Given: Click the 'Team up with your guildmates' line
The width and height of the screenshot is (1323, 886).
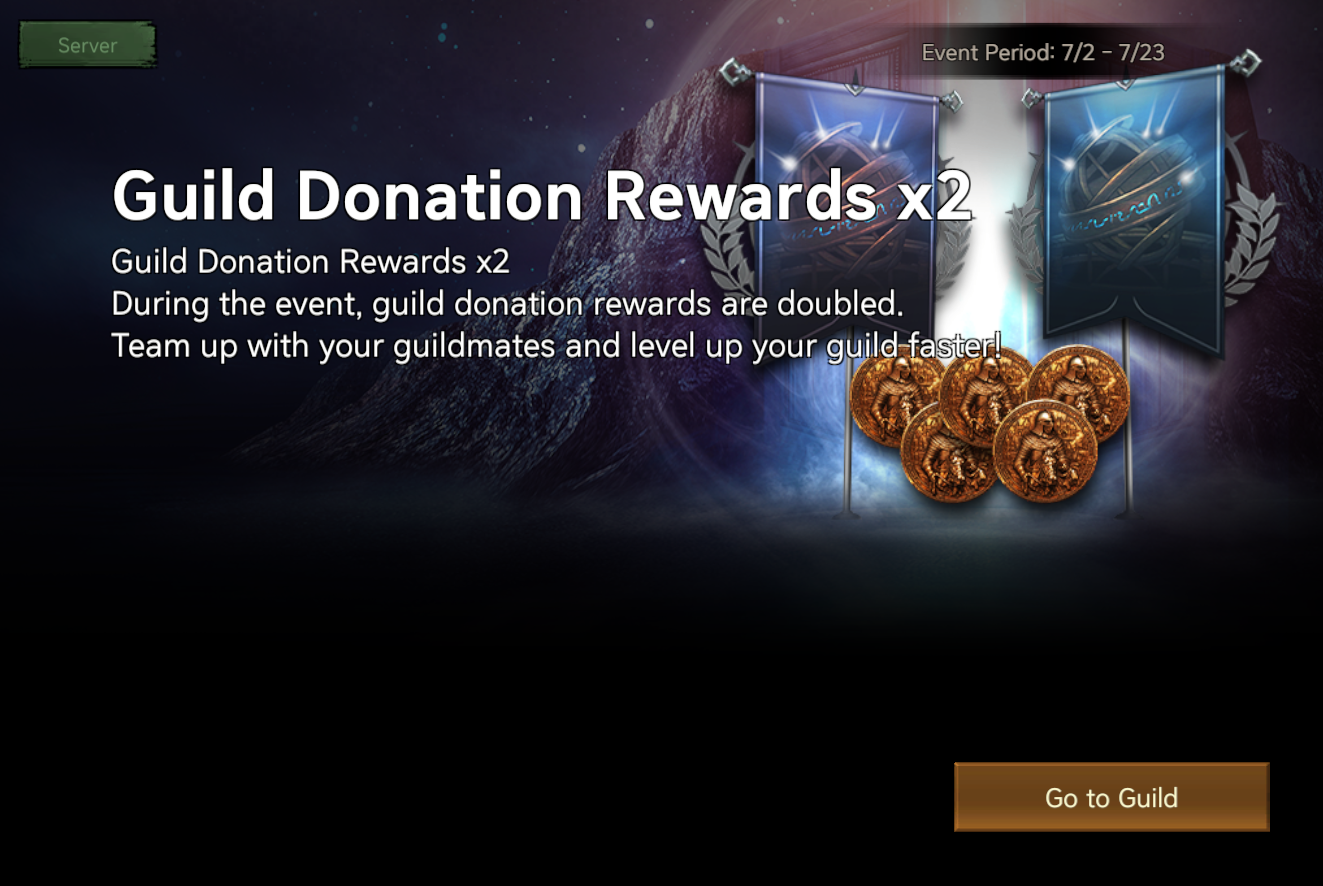Looking at the screenshot, I should coord(556,345).
